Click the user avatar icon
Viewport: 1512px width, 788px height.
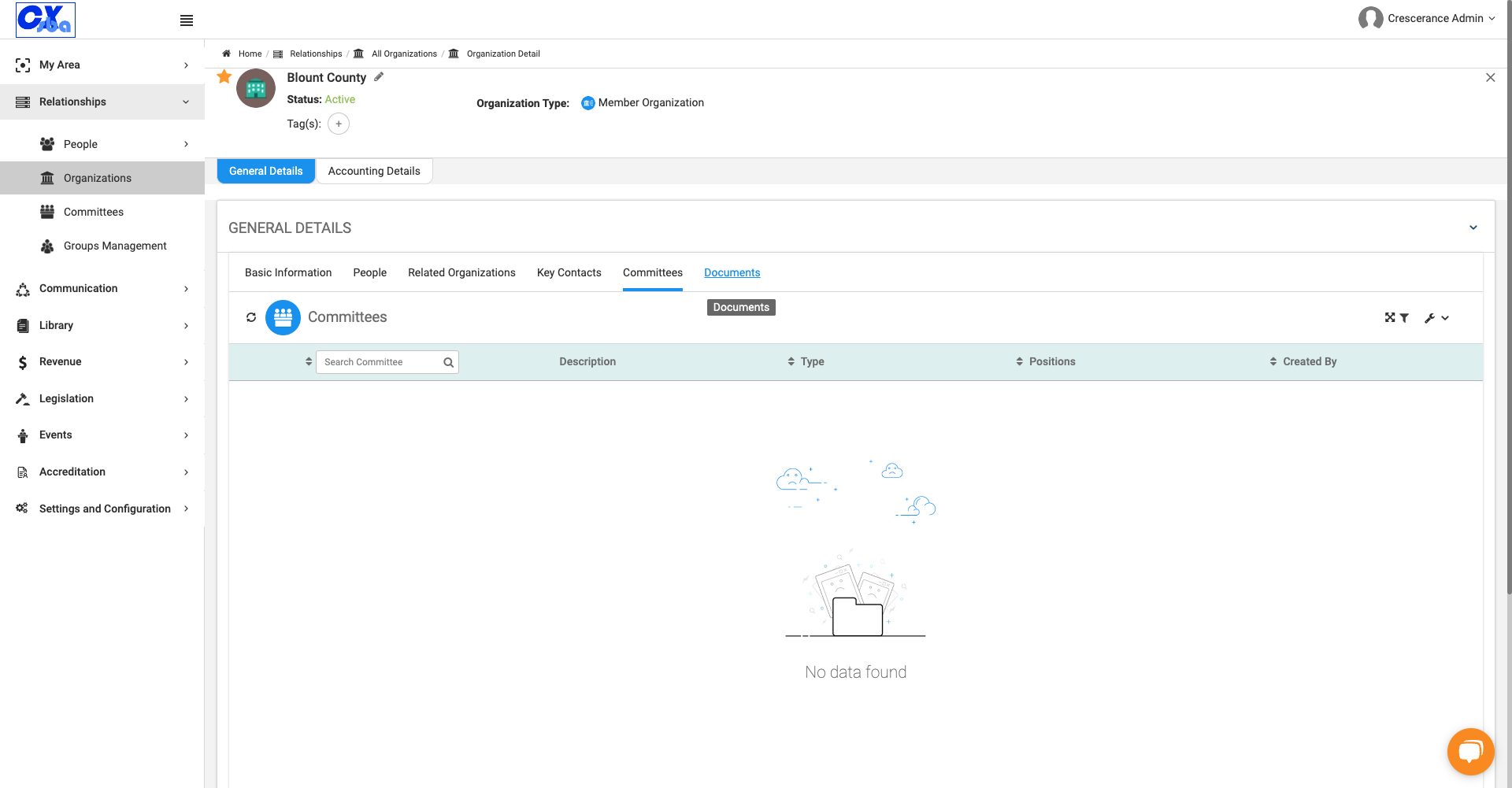coord(1370,18)
